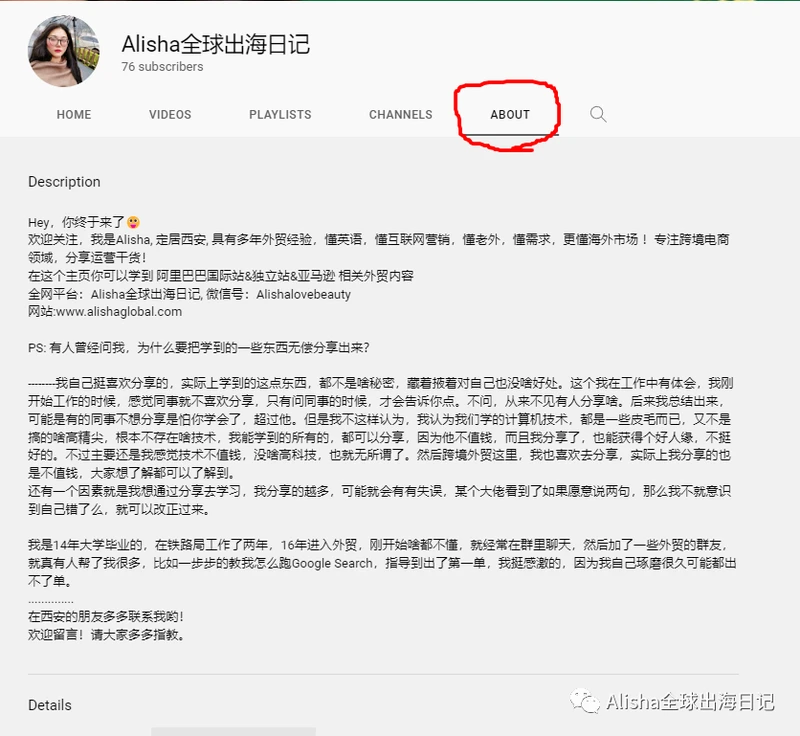Image resolution: width=800 pixels, height=736 pixels.
Task: Click the line 在西安的朋友多多联系我哟!
Action: (x=106, y=617)
